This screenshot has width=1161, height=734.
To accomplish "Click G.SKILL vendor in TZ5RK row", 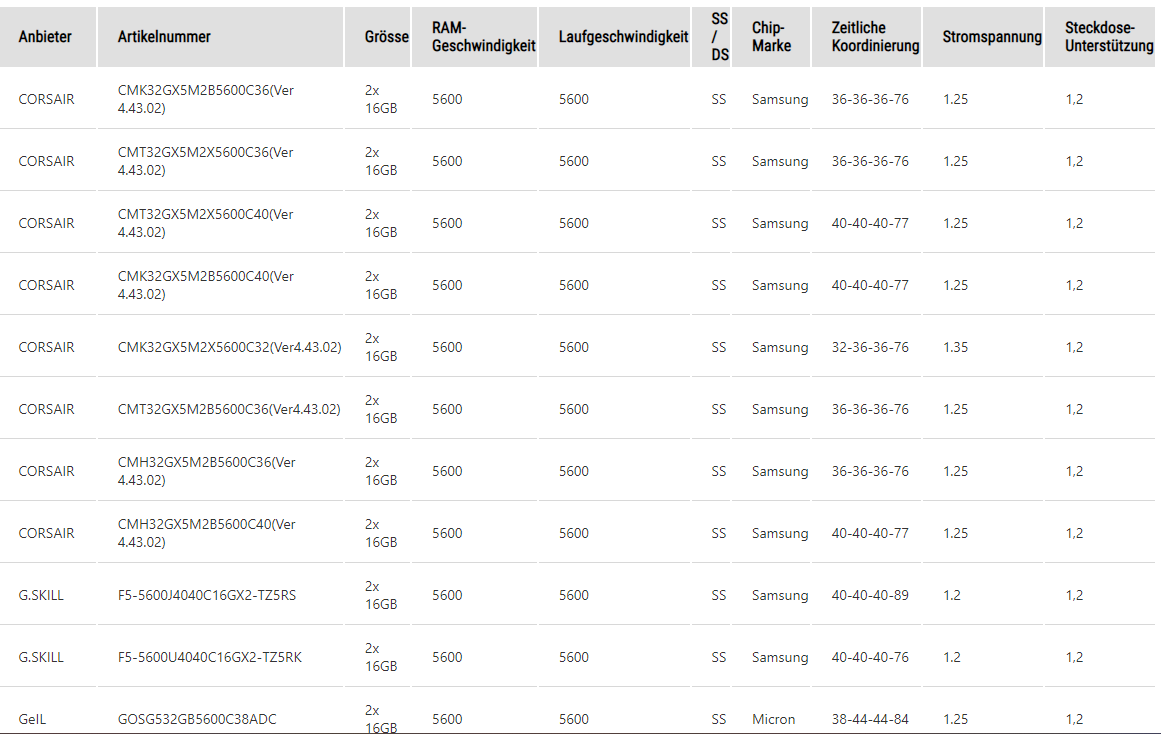I will tap(41, 658).
